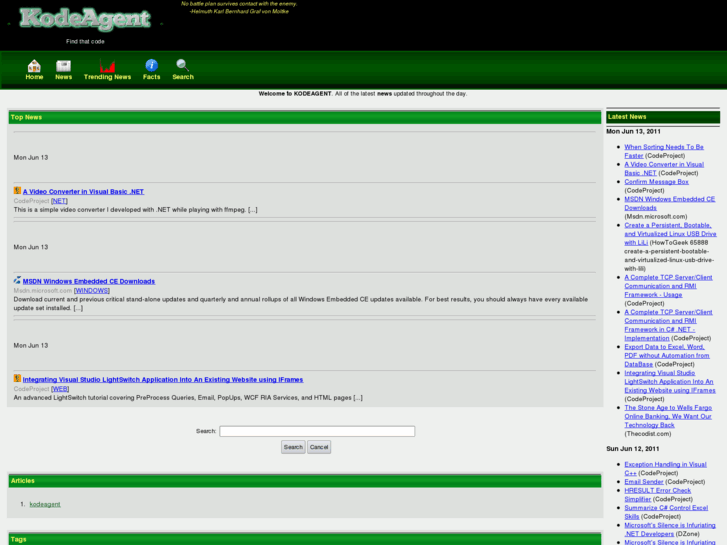
Task: Open the News menu label
Action: coord(64,77)
